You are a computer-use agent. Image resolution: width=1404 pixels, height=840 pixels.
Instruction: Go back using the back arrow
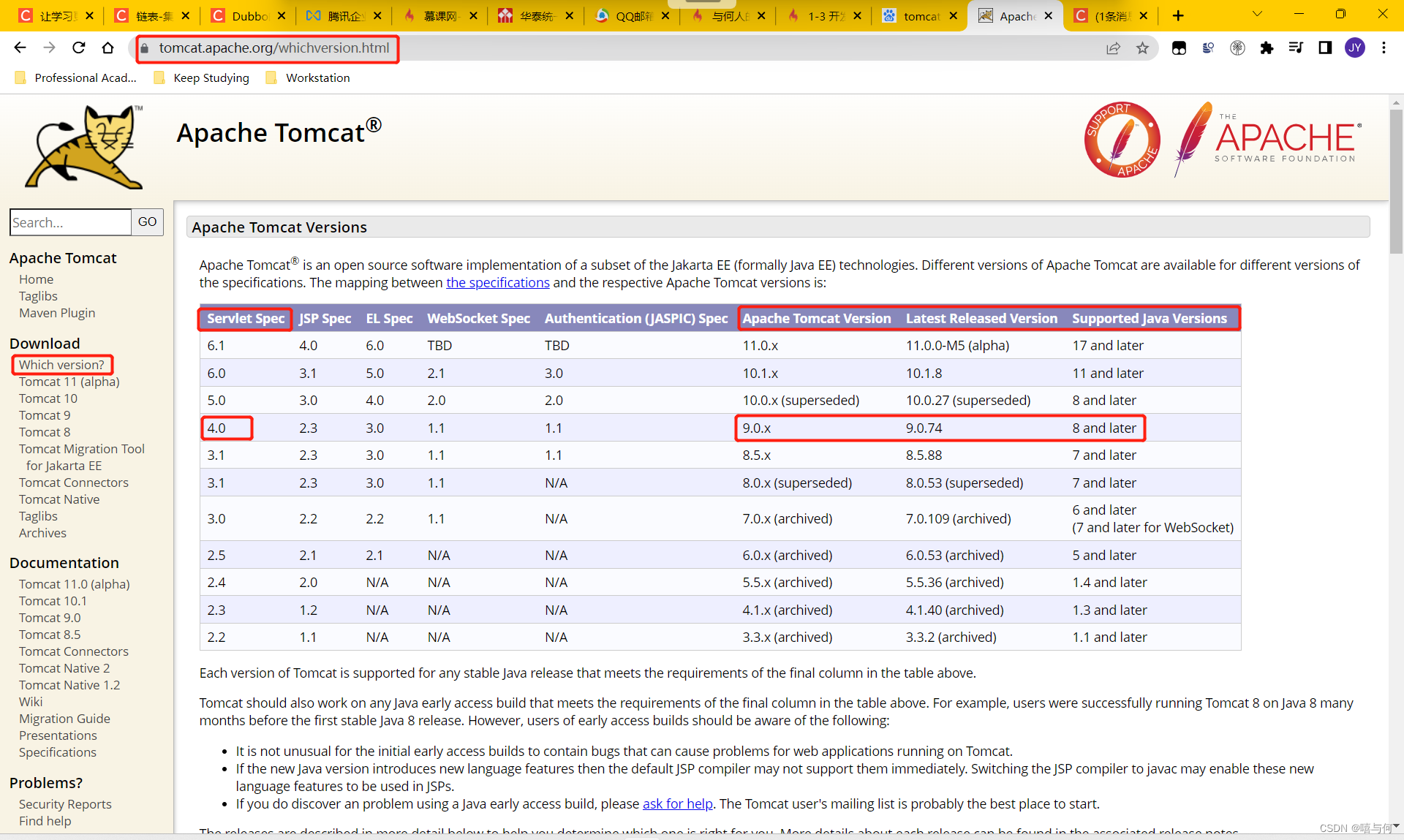[x=20, y=48]
